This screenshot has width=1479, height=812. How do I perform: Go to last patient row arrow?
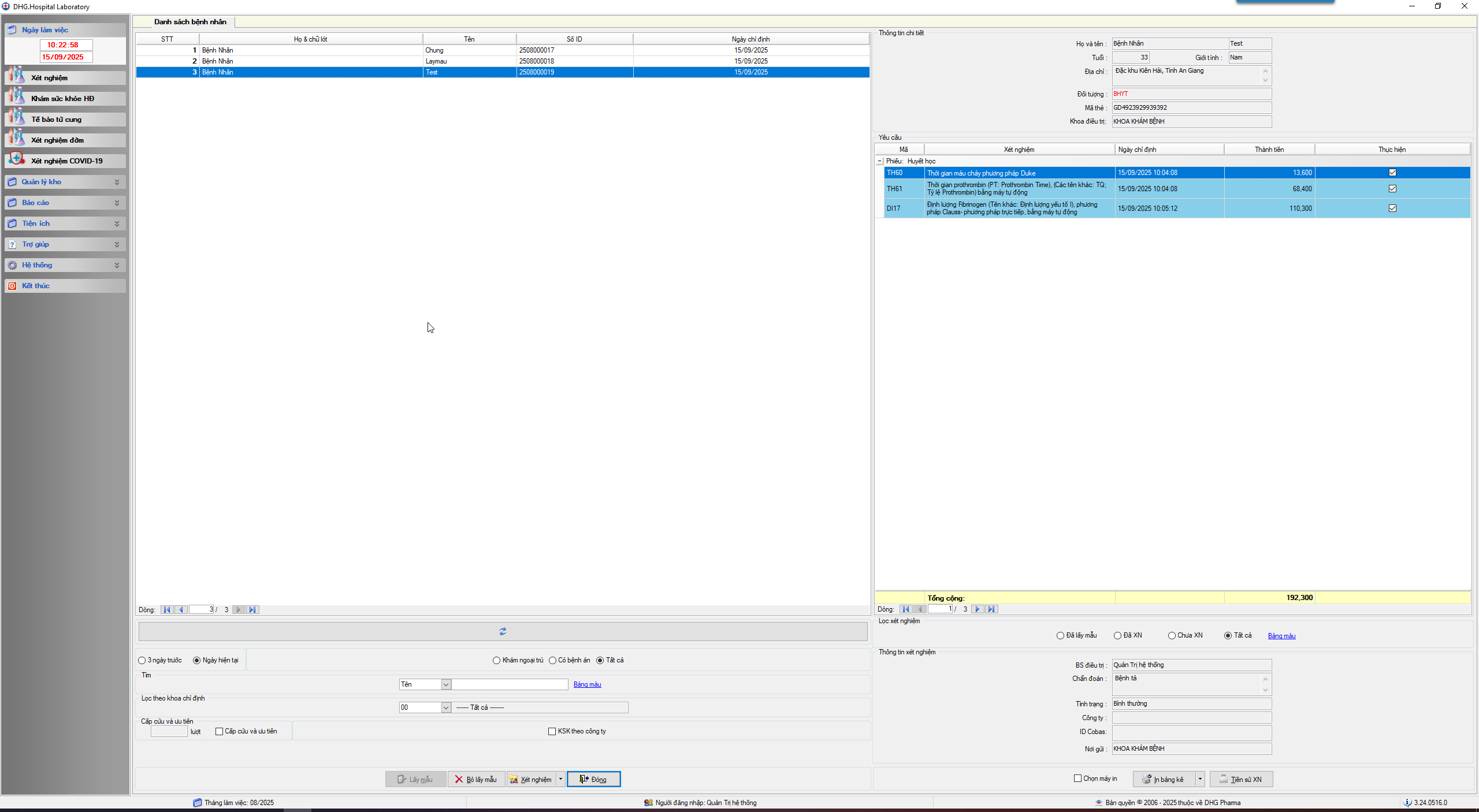tap(252, 609)
